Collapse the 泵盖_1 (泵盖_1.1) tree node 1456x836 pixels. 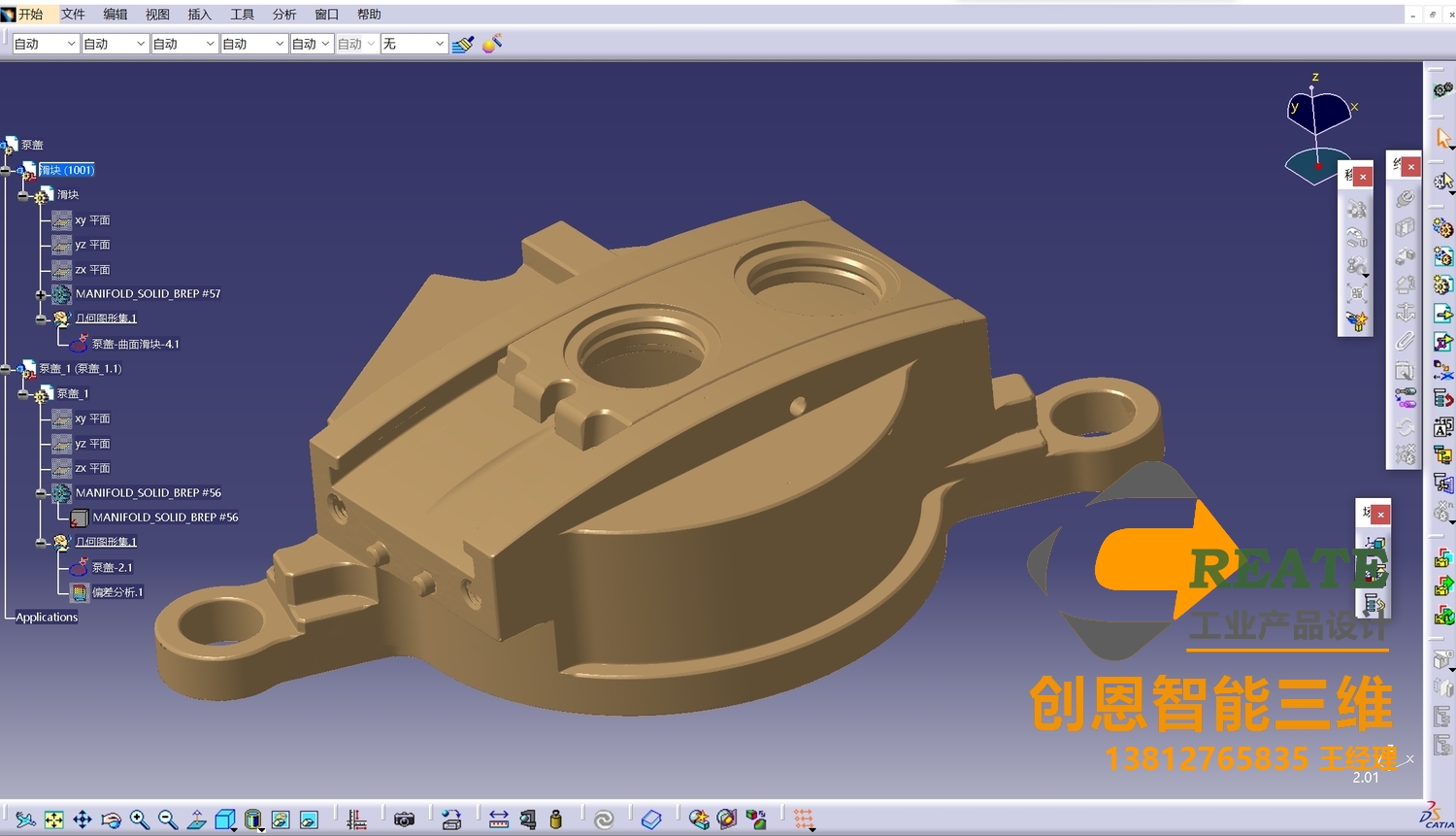[x=6, y=369]
